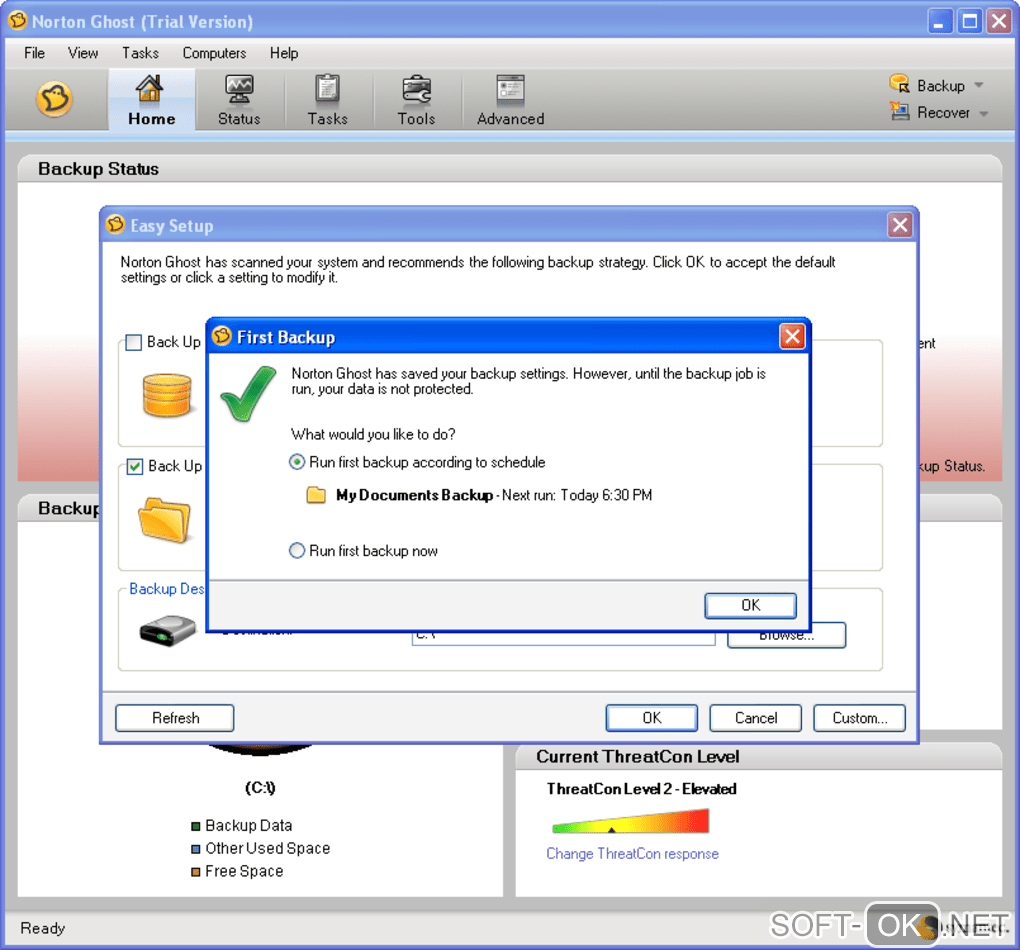Click the My Documents Backup folder icon
This screenshot has width=1020, height=950.
[x=316, y=495]
